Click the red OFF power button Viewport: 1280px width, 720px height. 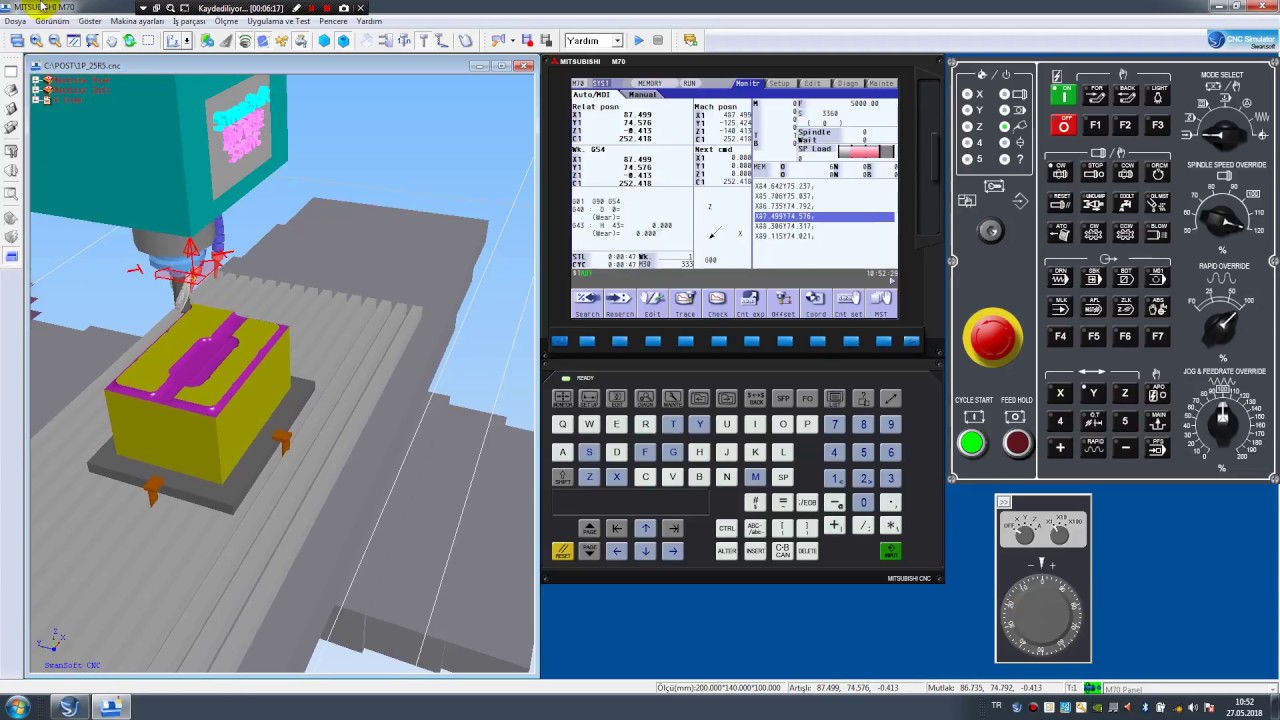coord(1063,125)
